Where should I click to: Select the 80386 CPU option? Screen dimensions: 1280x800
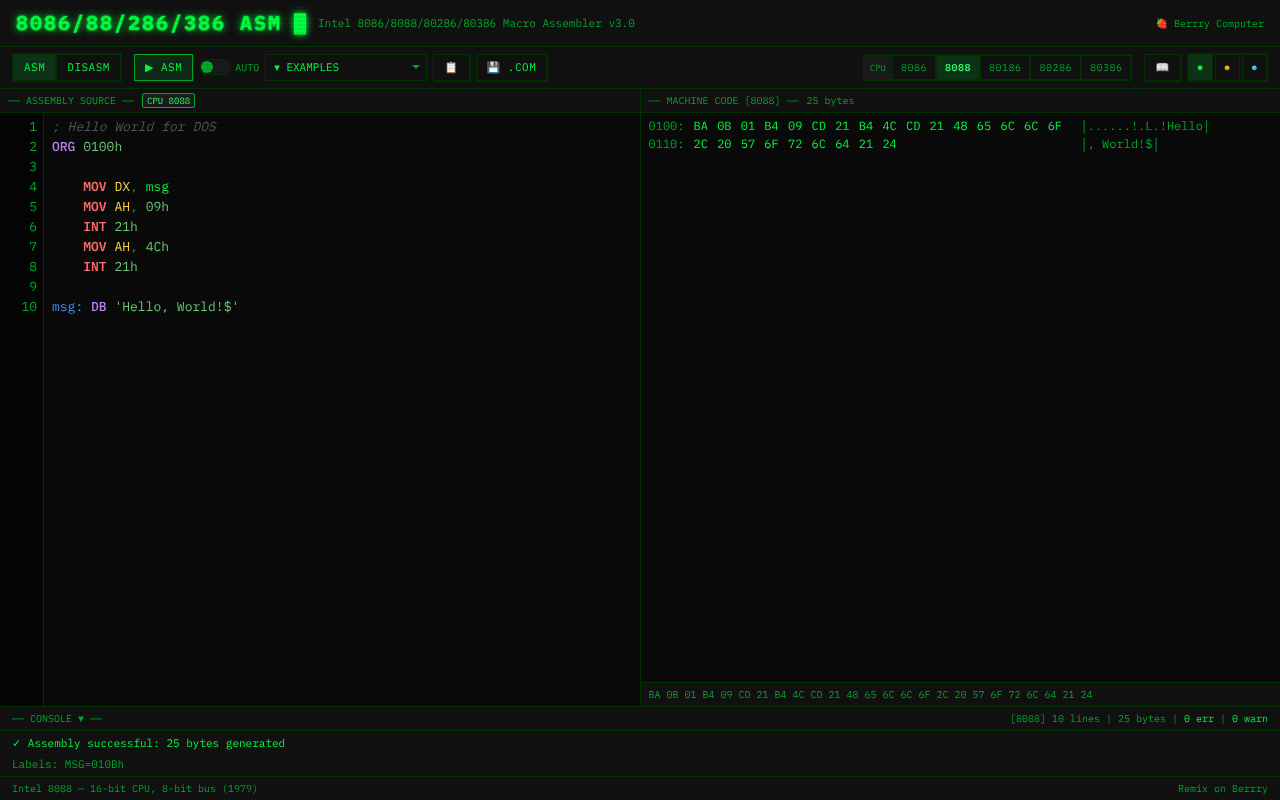(x=1106, y=68)
